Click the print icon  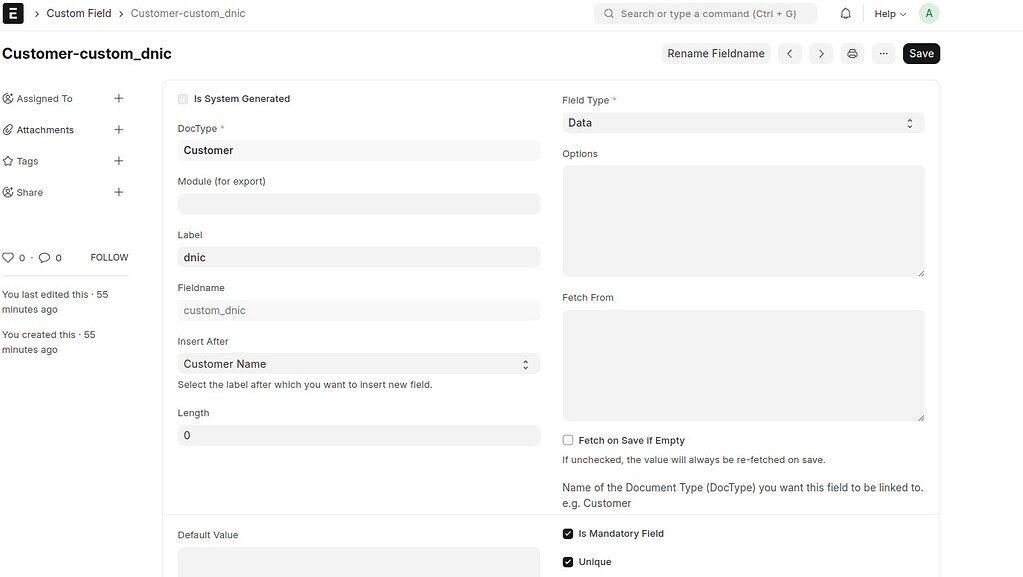pyautogui.click(x=852, y=54)
